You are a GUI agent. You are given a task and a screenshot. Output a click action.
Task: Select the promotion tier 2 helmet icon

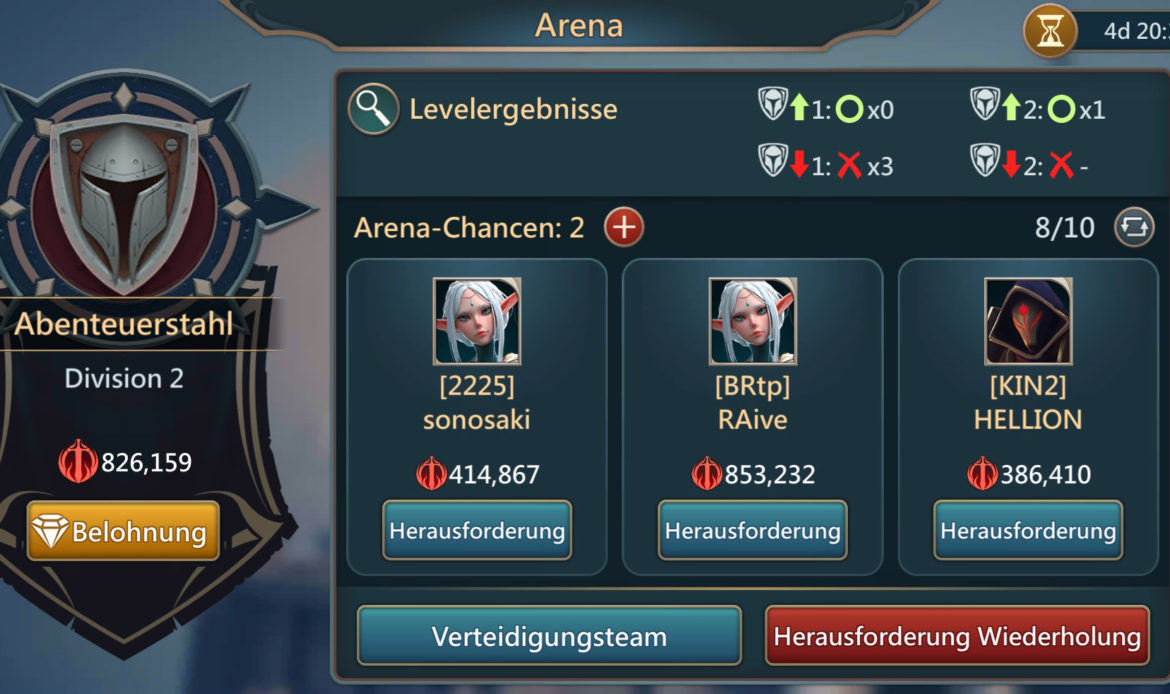984,104
